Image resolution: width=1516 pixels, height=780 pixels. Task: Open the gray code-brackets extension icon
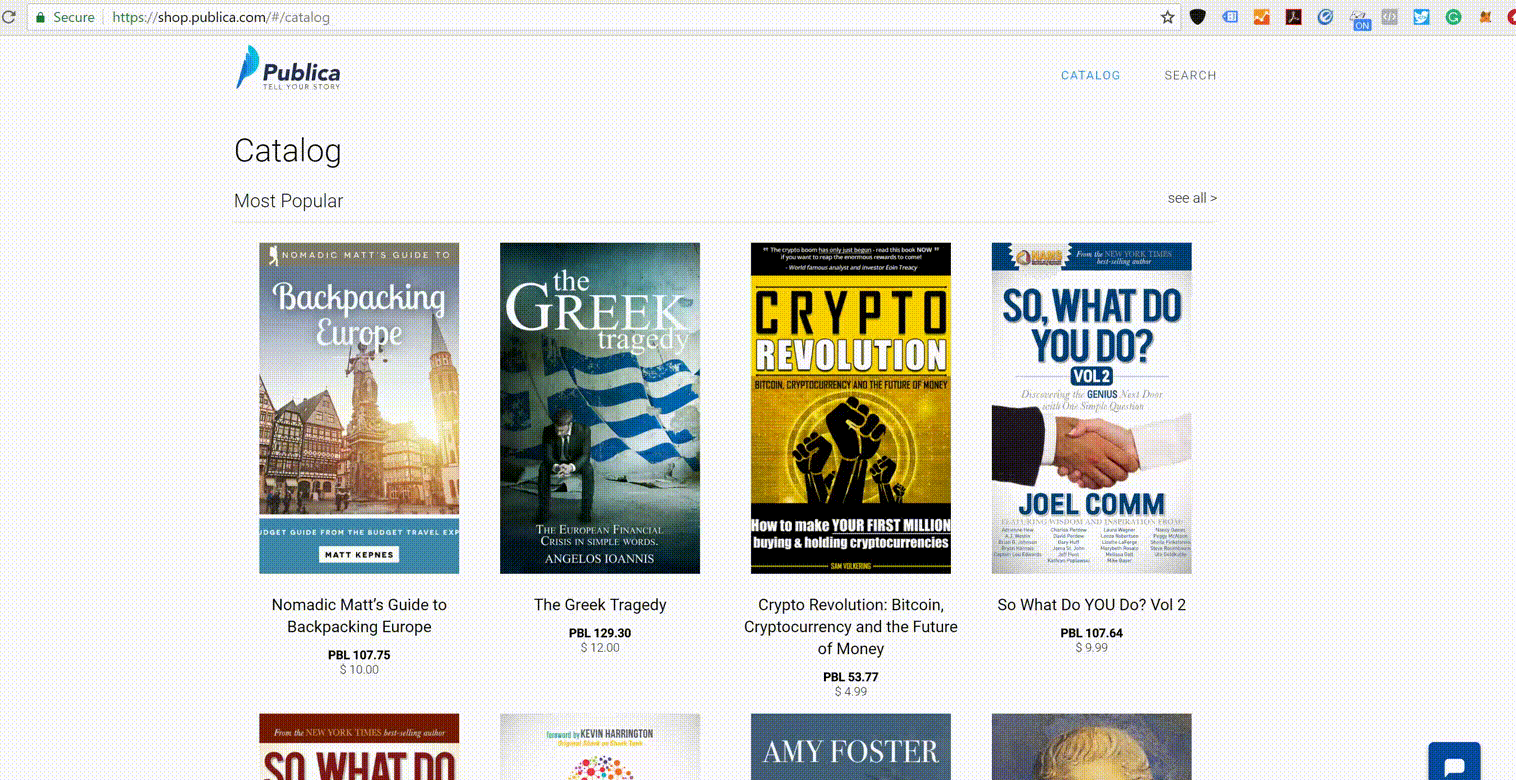click(1389, 17)
